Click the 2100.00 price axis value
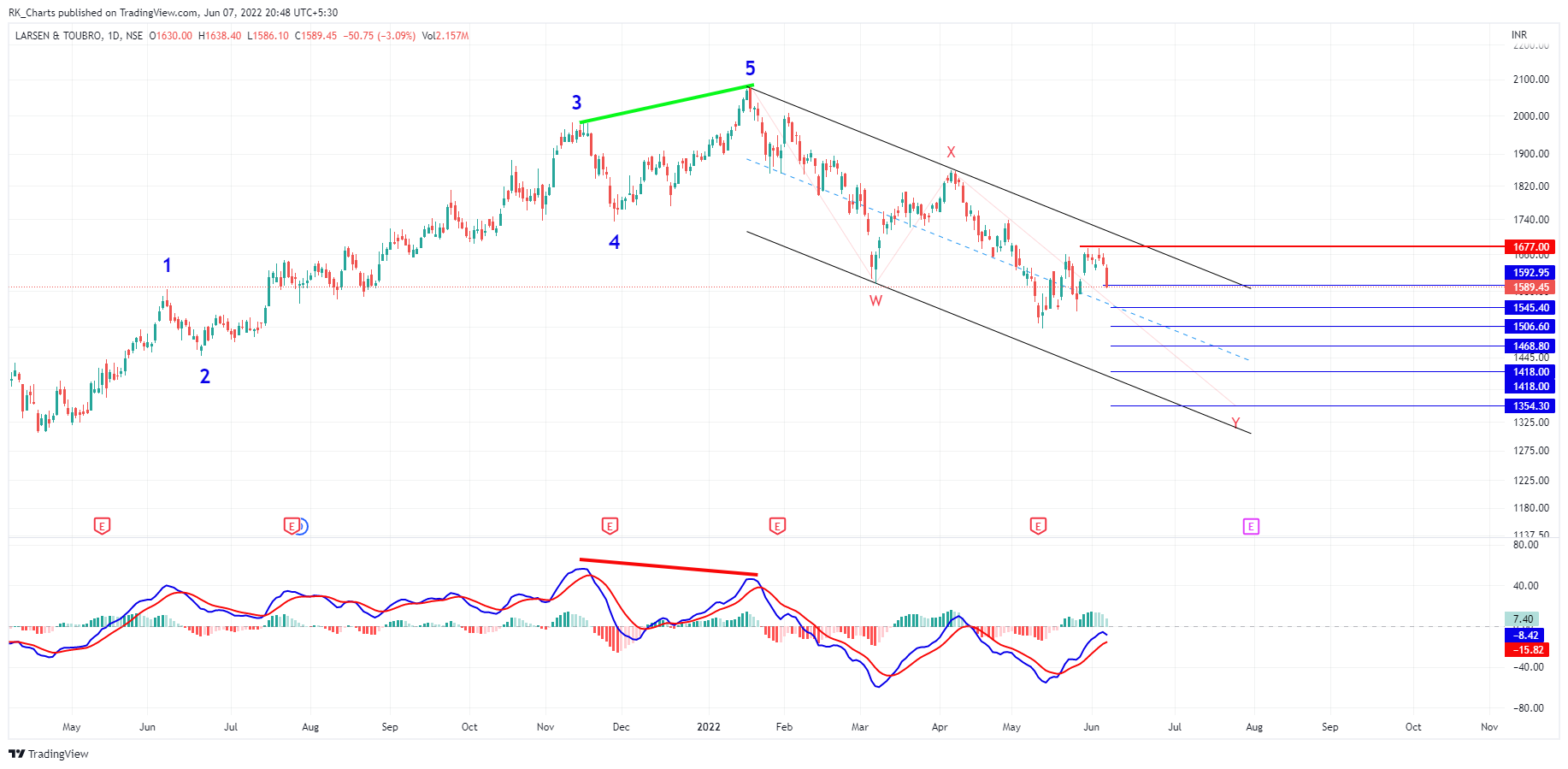 pyautogui.click(x=1531, y=80)
